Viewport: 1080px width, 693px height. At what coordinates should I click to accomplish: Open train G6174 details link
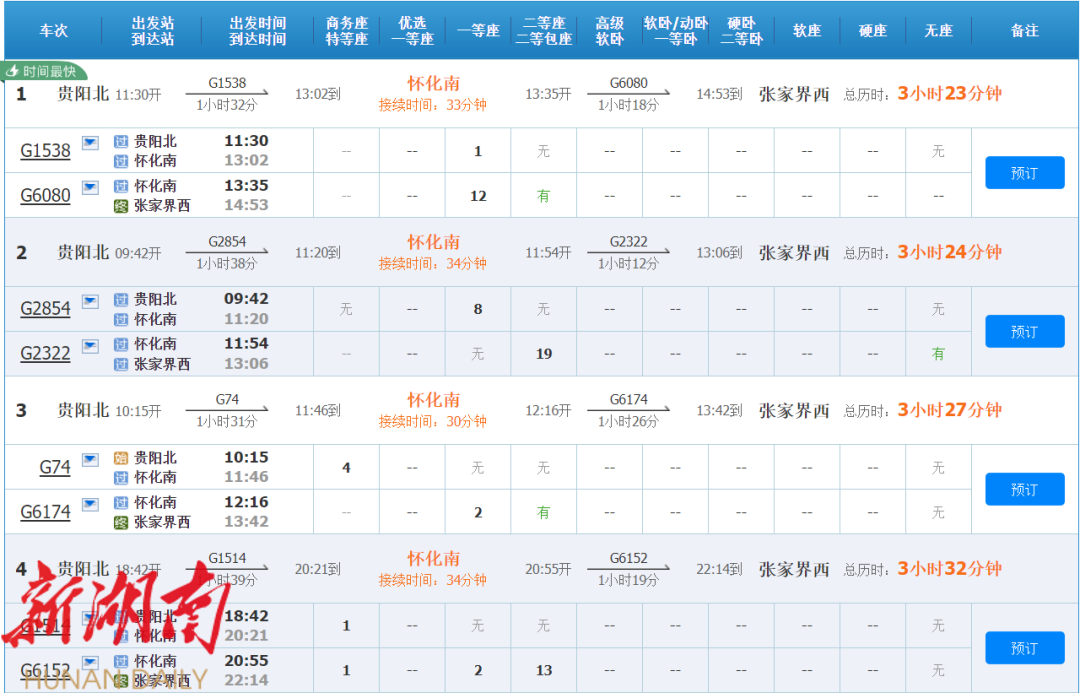[x=45, y=512]
